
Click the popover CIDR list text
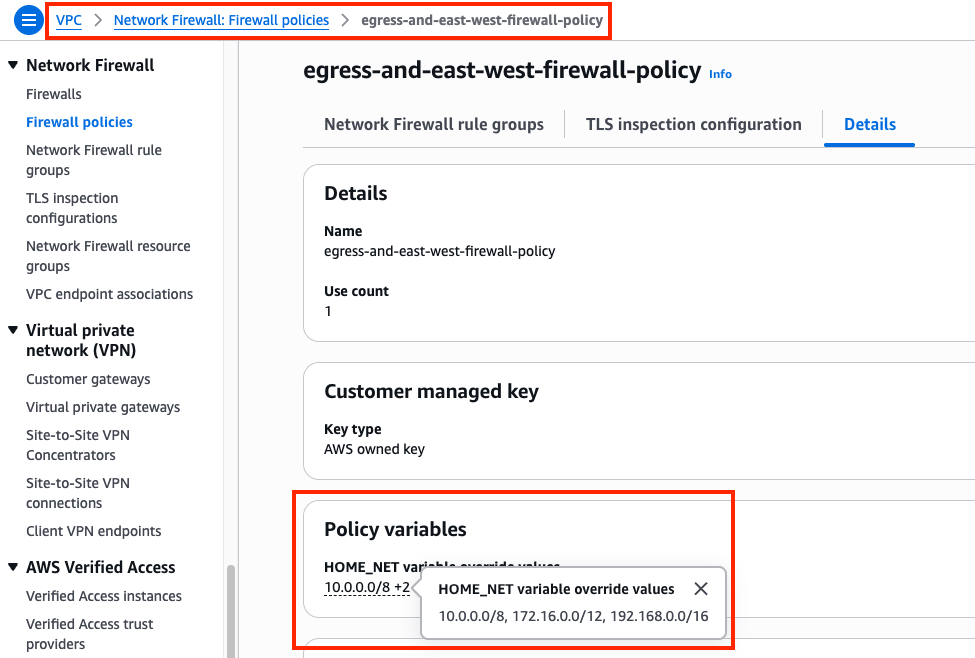(573, 616)
